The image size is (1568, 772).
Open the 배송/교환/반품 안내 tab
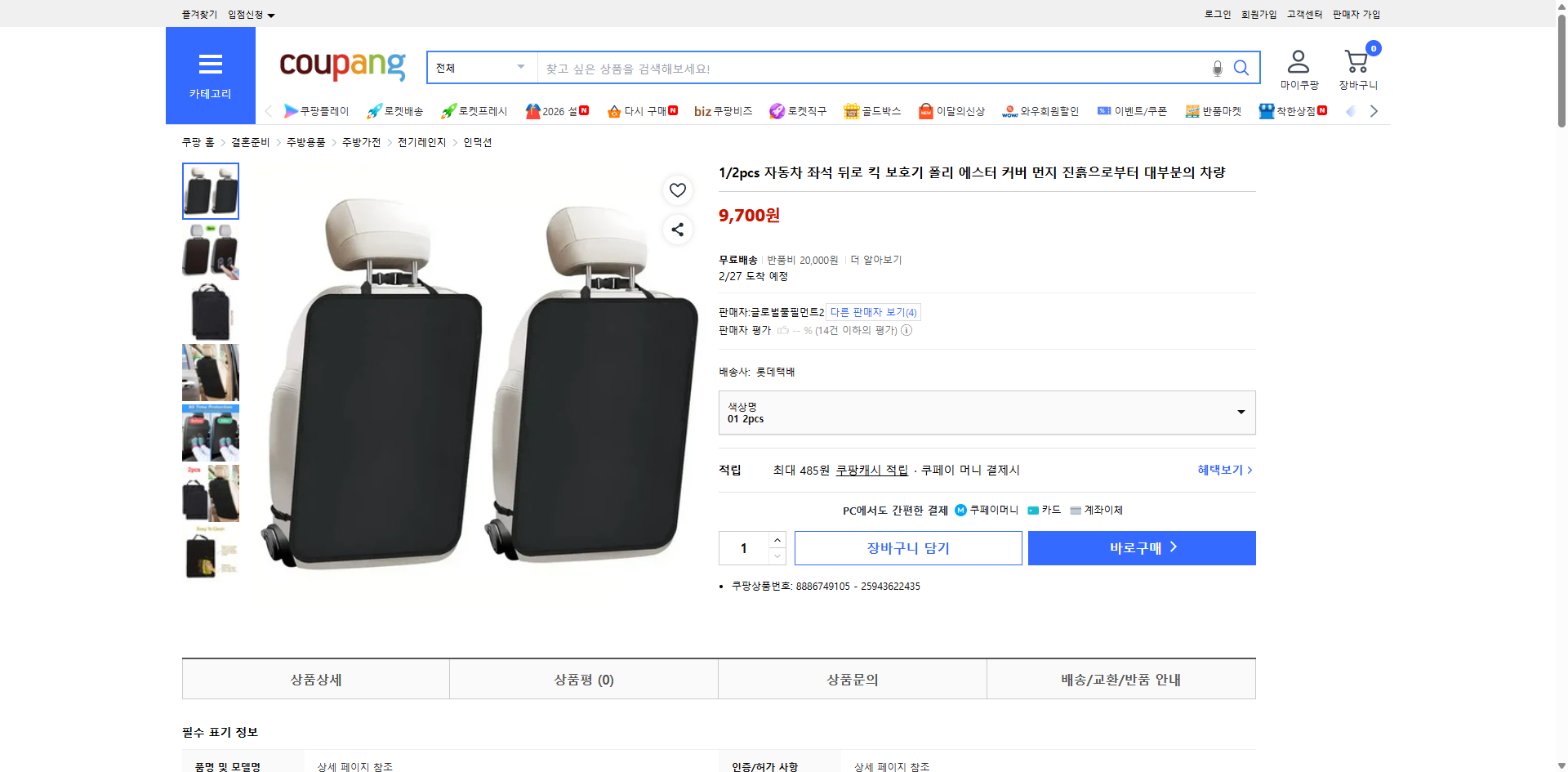coord(1120,679)
